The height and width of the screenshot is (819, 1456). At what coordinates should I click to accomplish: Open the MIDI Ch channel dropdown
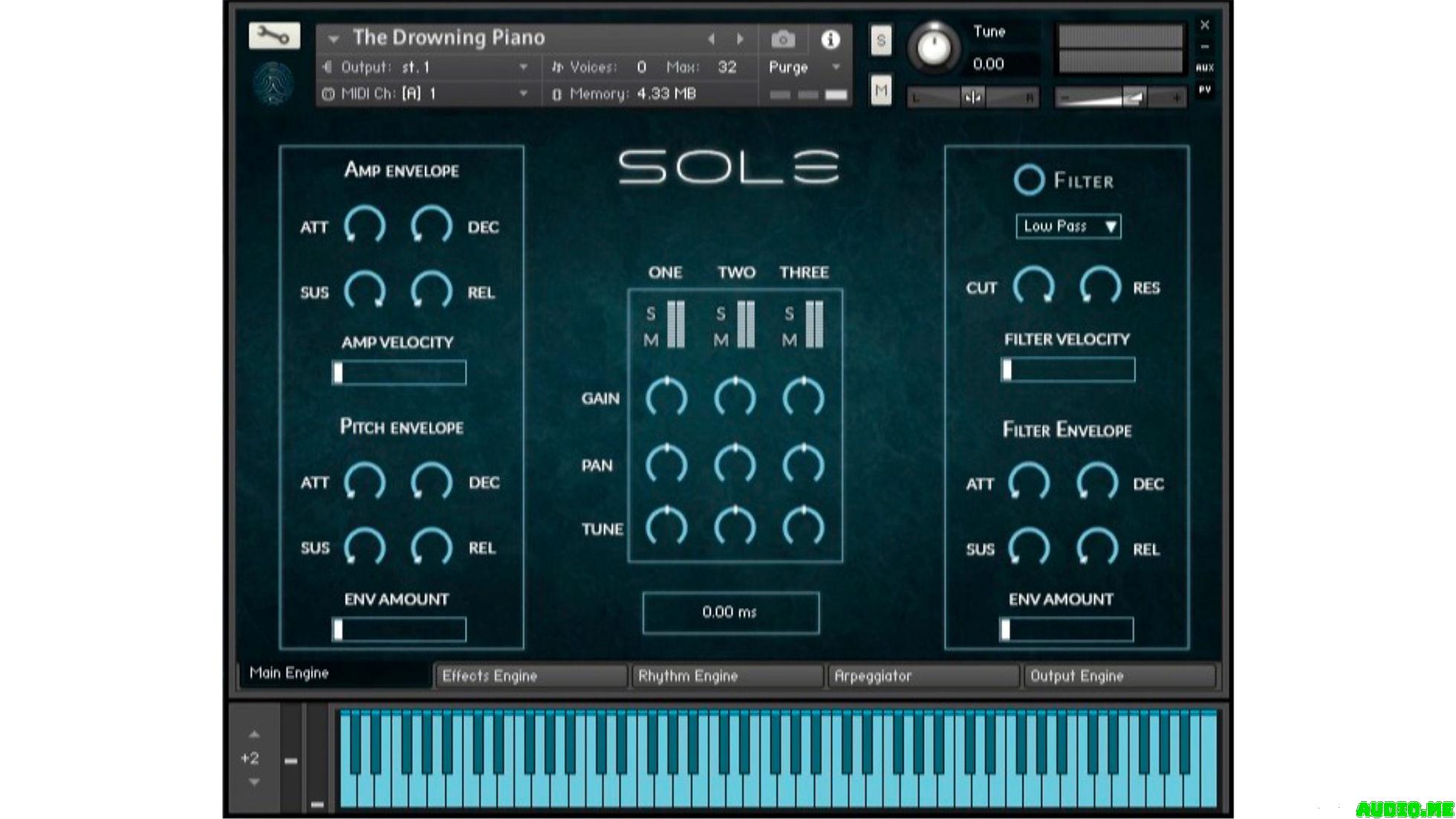tap(426, 94)
